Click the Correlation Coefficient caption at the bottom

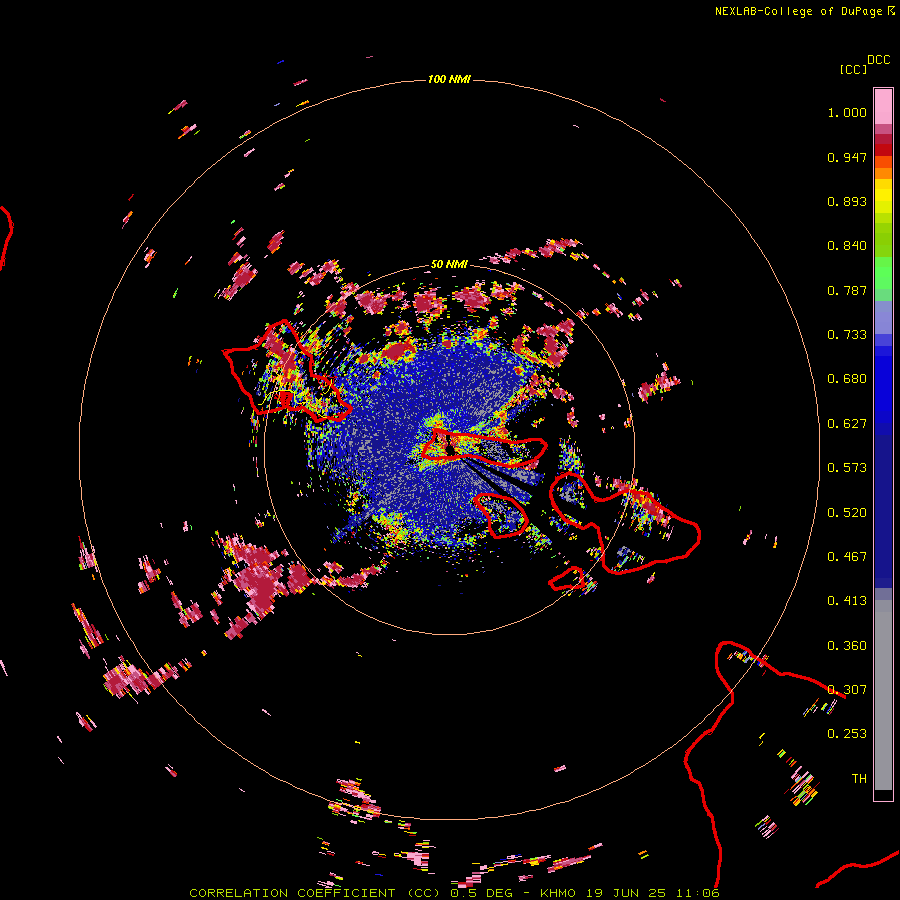[x=454, y=893]
